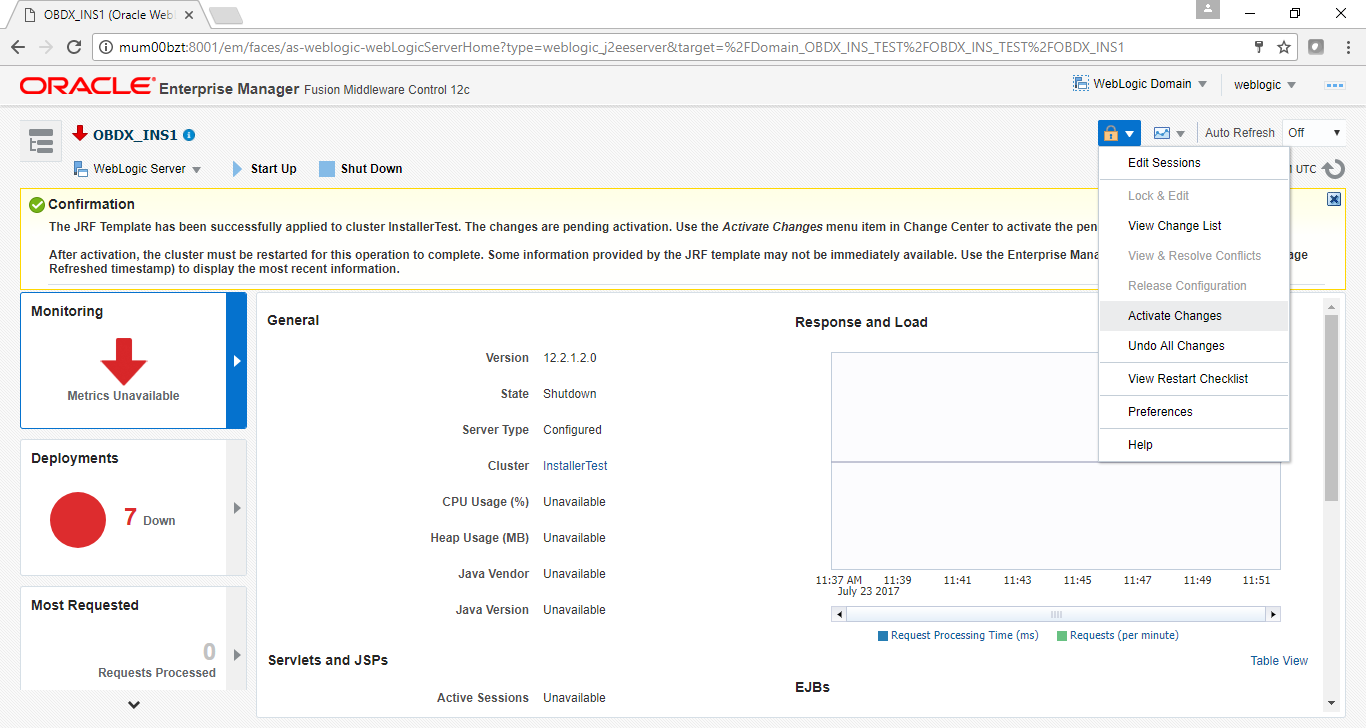Click the Shut Down button
The image size is (1366, 728).
(x=361, y=169)
